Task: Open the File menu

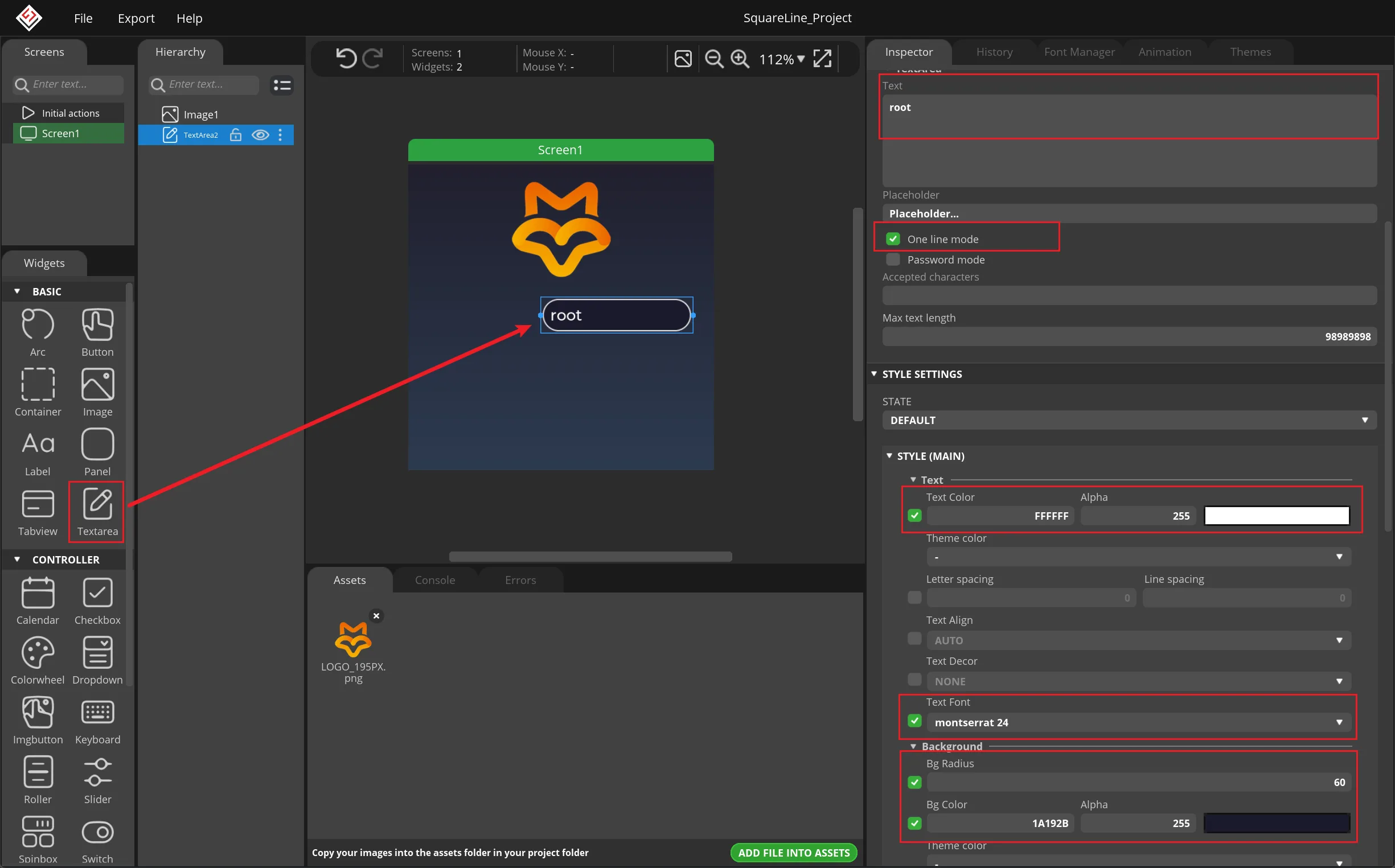Action: click(x=83, y=18)
